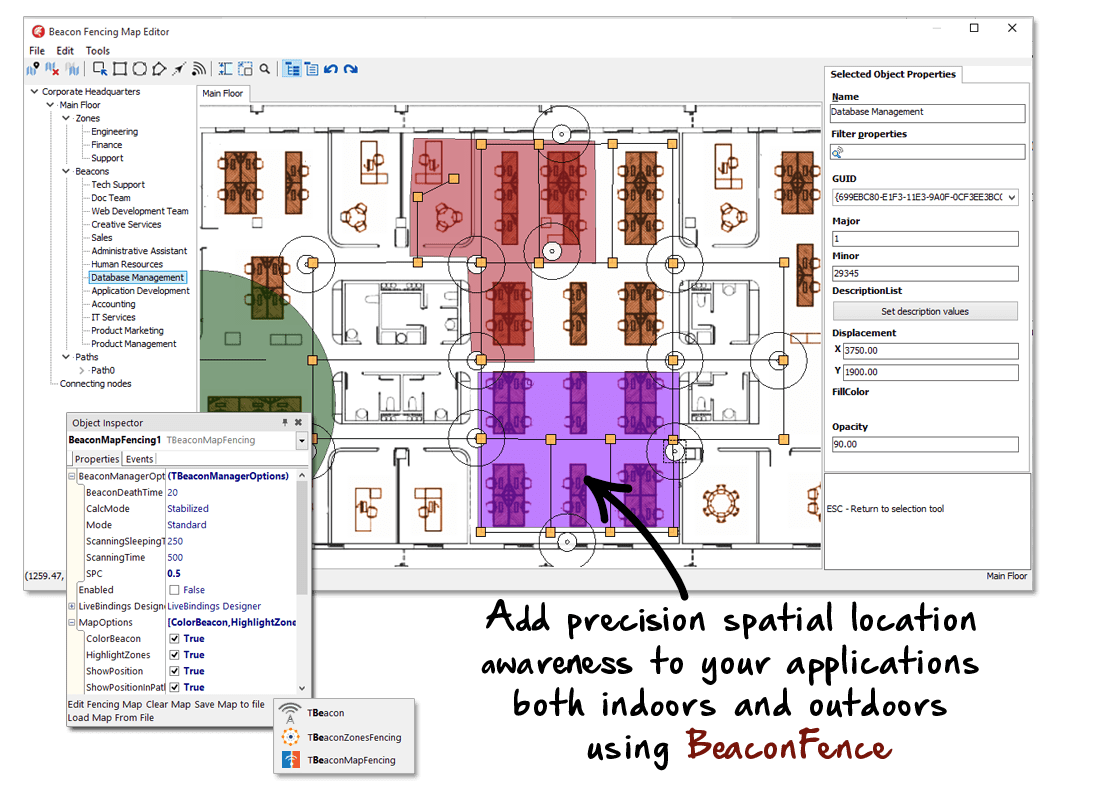Click the Object Inspector scrollbar down arrow
Viewport: 1097px width, 812px height.
(302, 688)
